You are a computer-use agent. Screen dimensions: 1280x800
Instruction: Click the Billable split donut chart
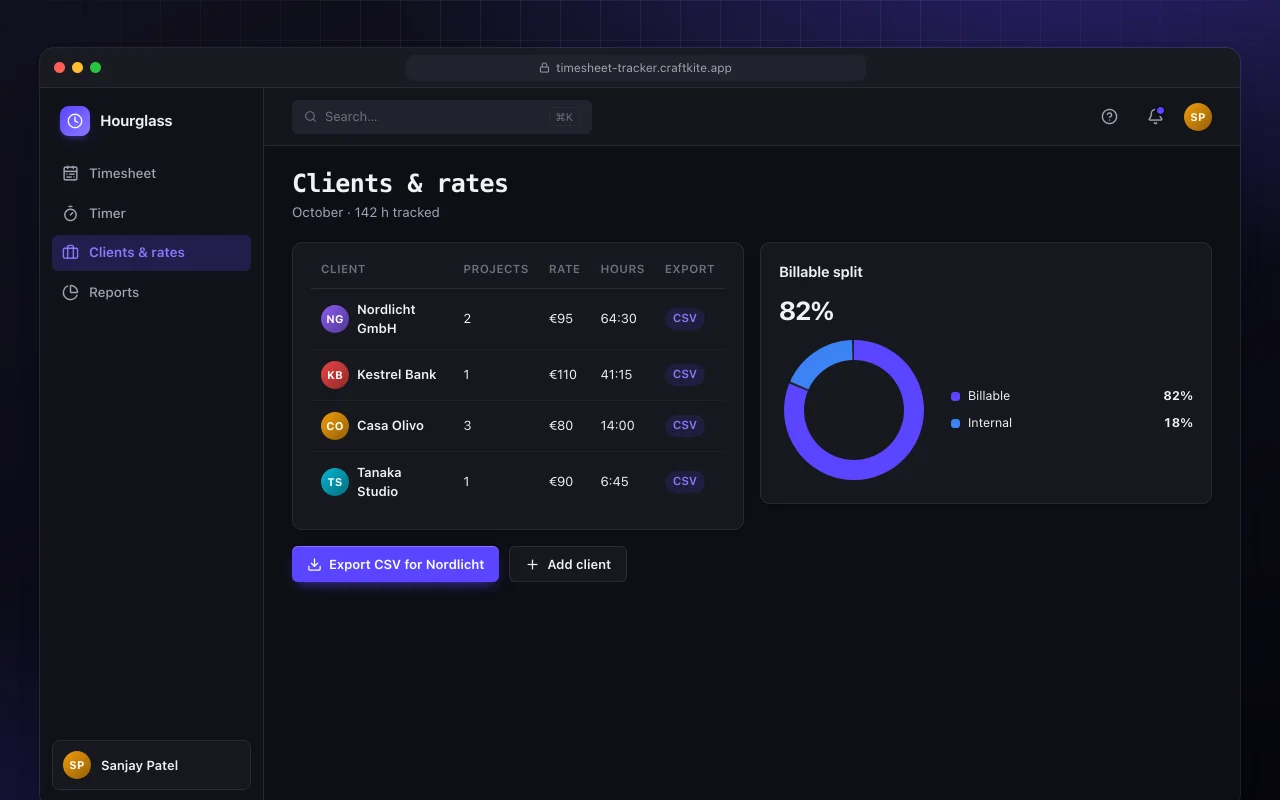(854, 410)
